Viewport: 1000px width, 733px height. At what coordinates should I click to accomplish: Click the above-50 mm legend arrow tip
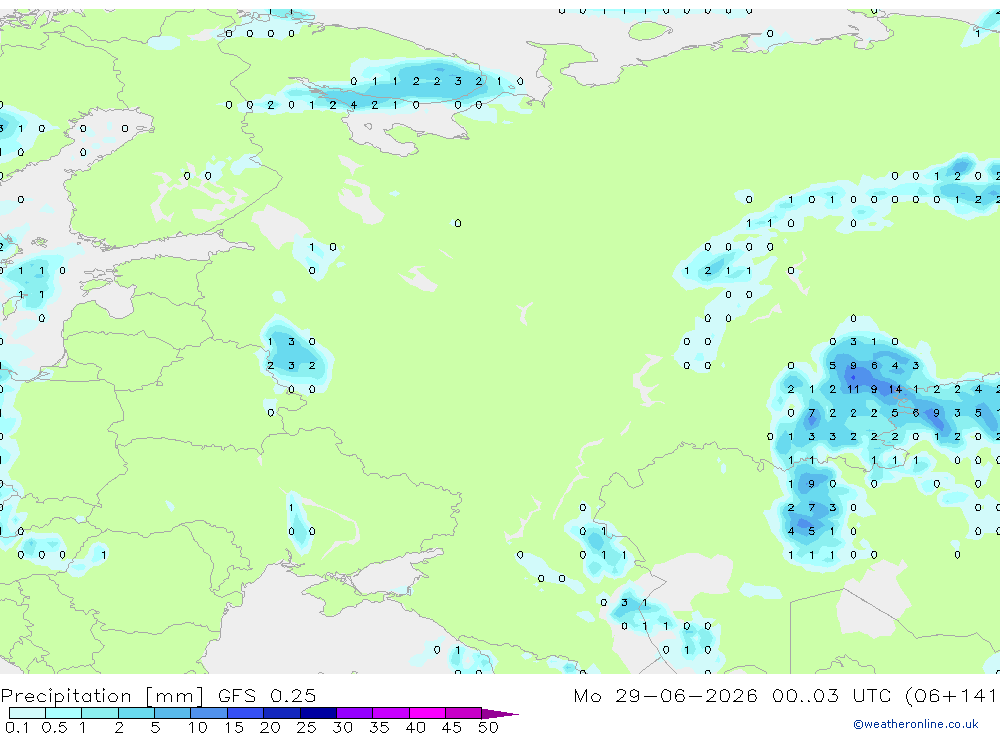click(500, 714)
